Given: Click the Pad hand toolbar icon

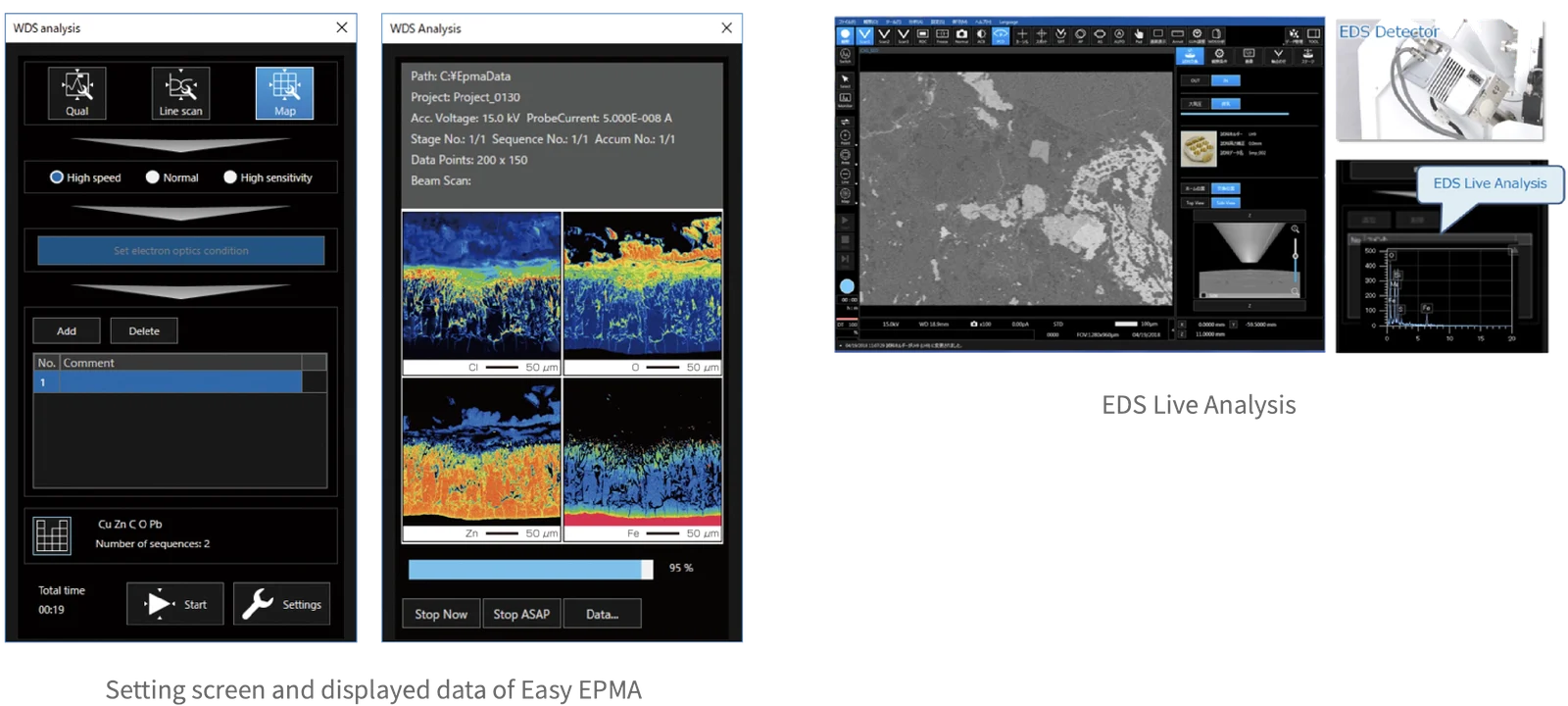Looking at the screenshot, I should pyautogui.click(x=1139, y=35).
